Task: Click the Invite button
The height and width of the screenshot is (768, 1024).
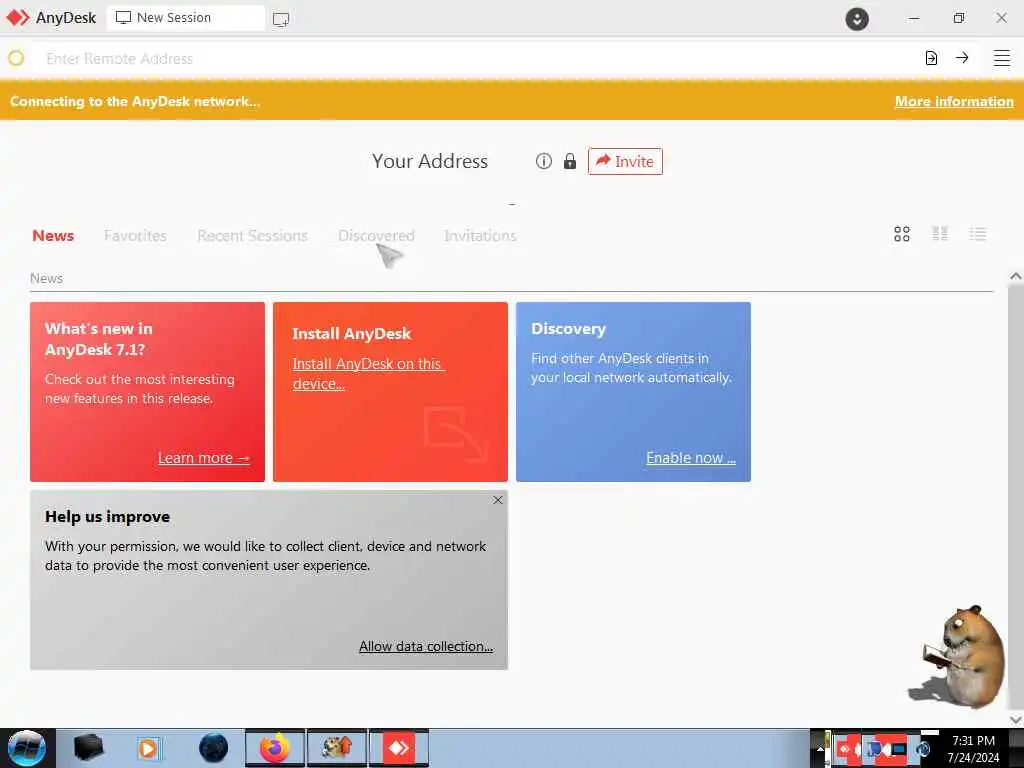Action: [x=625, y=161]
